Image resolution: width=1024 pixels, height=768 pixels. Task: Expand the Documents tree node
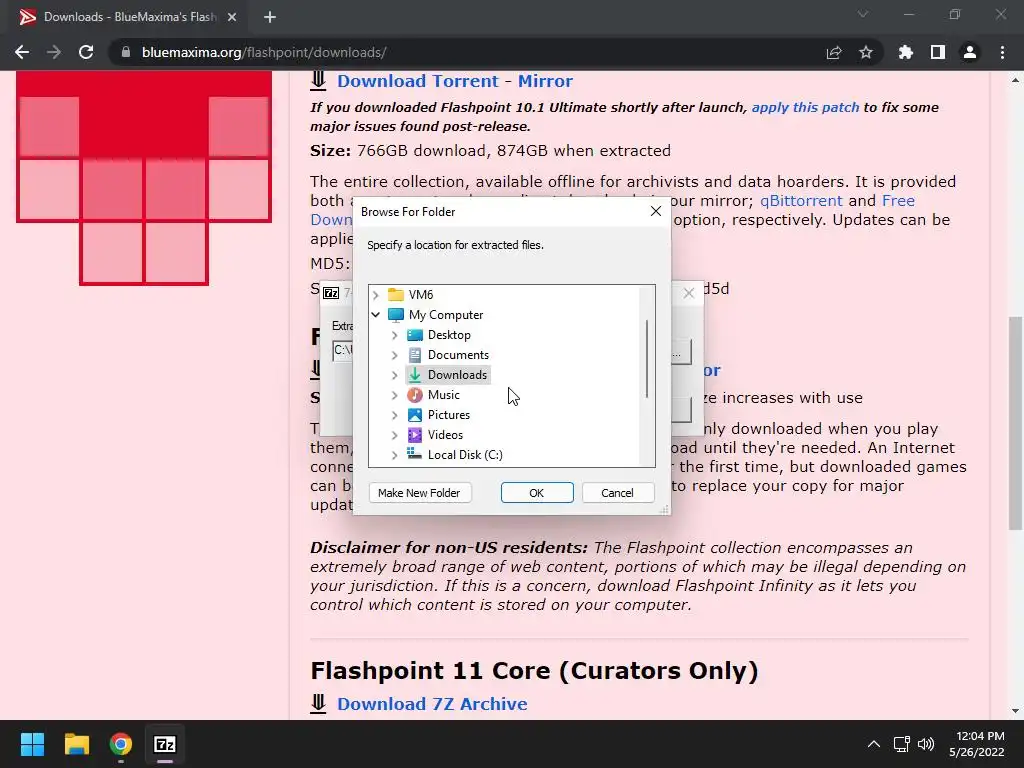point(394,355)
